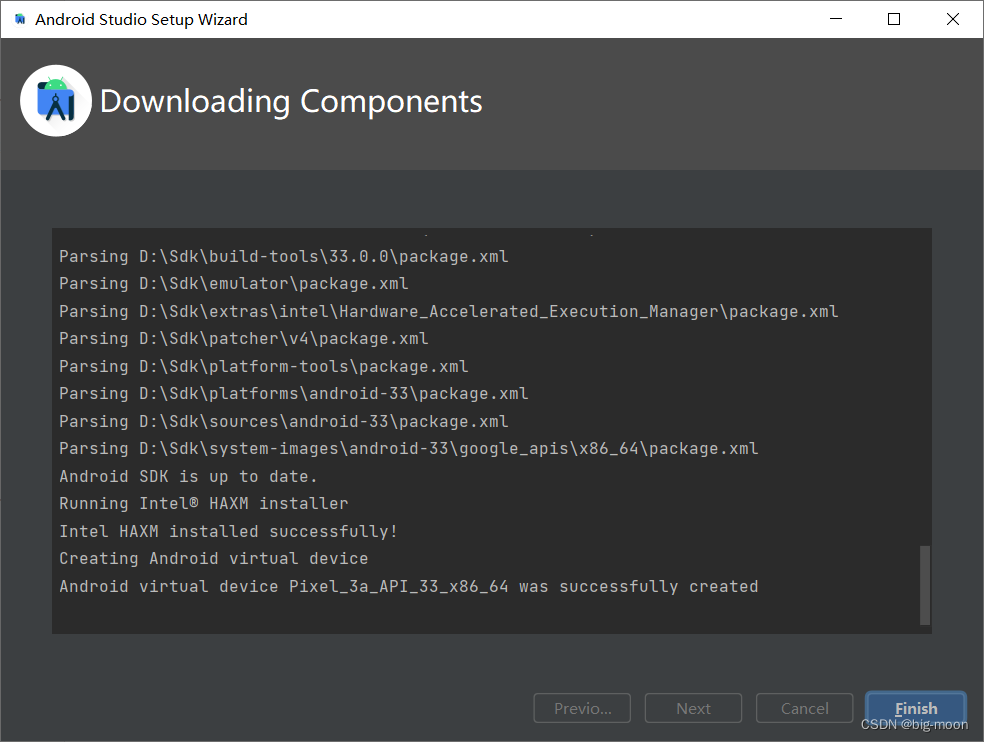Click 'Running Intel® HAXM installer' line
The height and width of the screenshot is (742, 984).
203,503
